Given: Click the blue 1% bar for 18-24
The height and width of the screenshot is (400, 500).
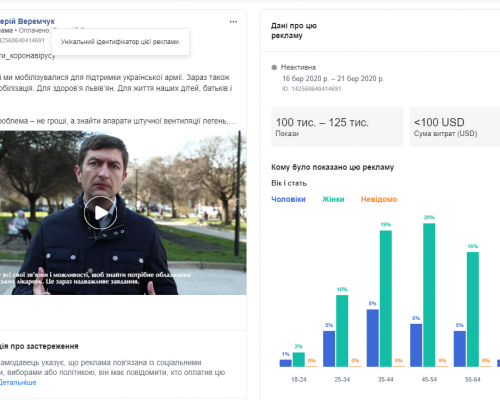Looking at the screenshot, I should click(x=286, y=363).
